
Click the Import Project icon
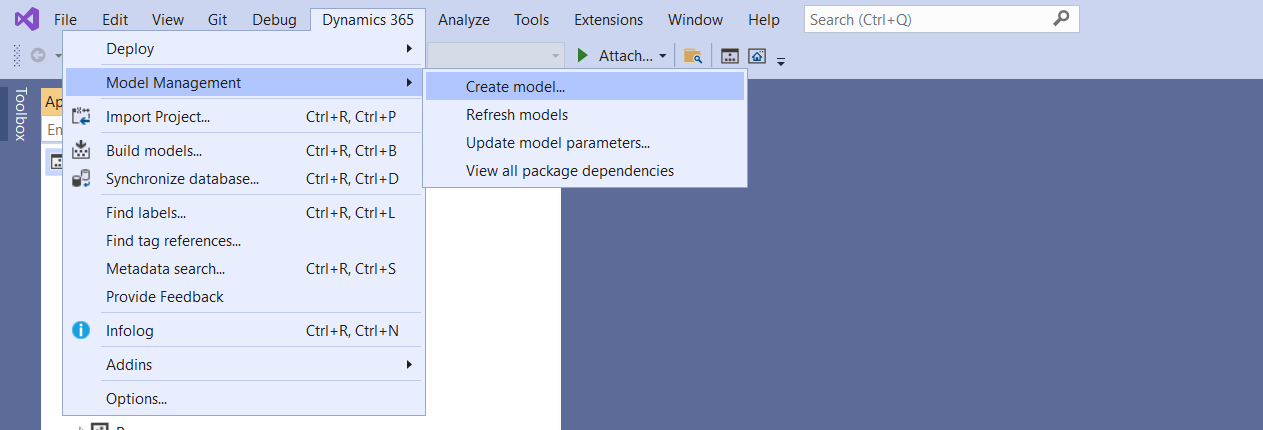[x=82, y=116]
